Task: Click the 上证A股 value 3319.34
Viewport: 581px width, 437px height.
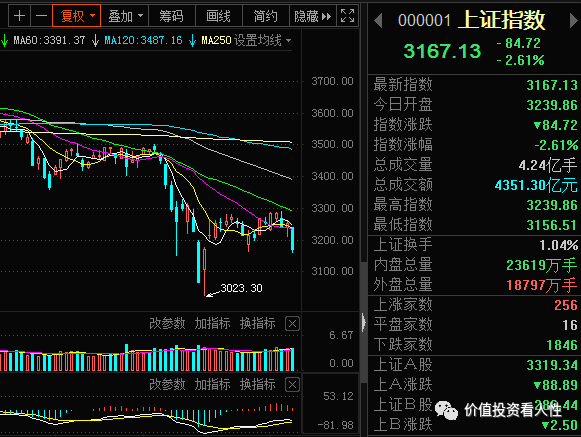Action: tap(552, 365)
